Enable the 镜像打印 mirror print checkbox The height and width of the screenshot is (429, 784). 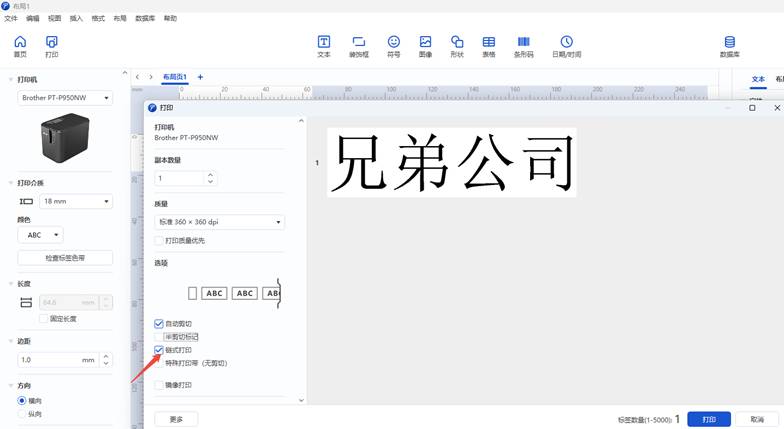(x=159, y=384)
